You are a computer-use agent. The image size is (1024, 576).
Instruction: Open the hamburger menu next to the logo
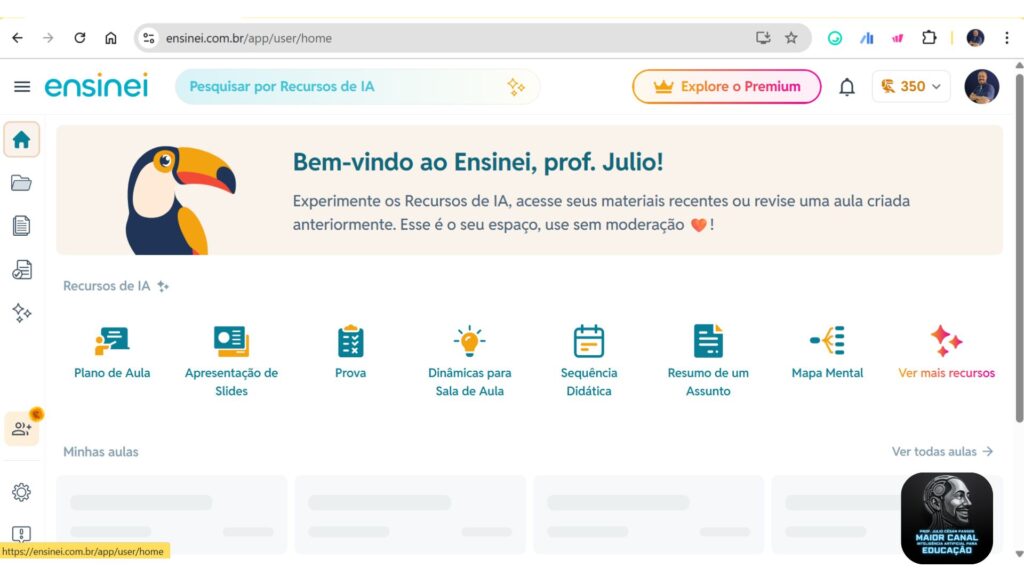coord(22,86)
